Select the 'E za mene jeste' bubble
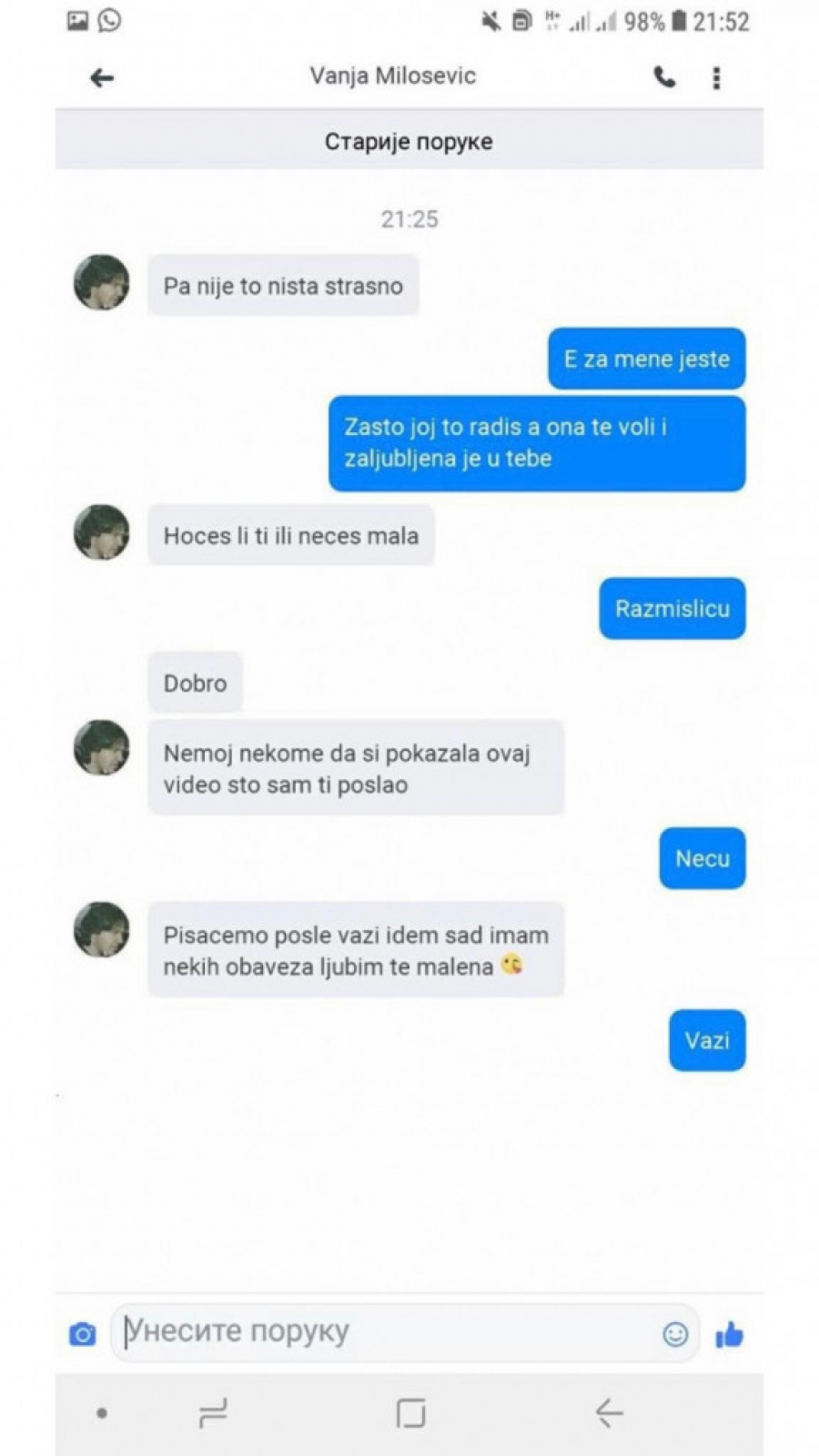 (647, 359)
